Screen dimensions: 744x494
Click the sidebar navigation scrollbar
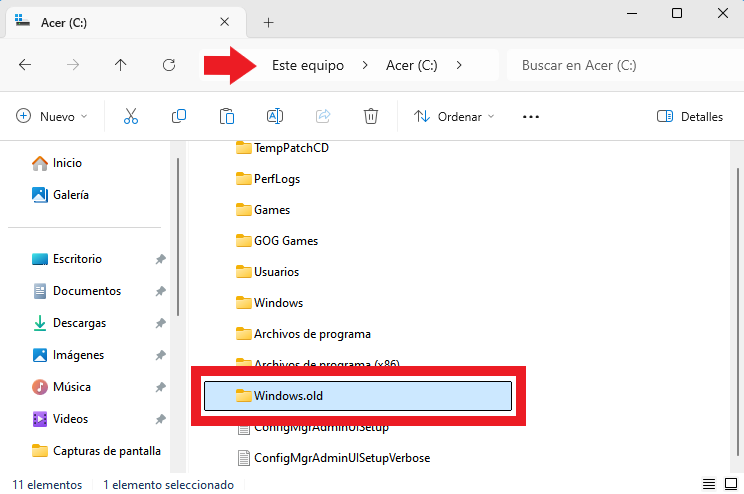pyautogui.click(x=178, y=237)
